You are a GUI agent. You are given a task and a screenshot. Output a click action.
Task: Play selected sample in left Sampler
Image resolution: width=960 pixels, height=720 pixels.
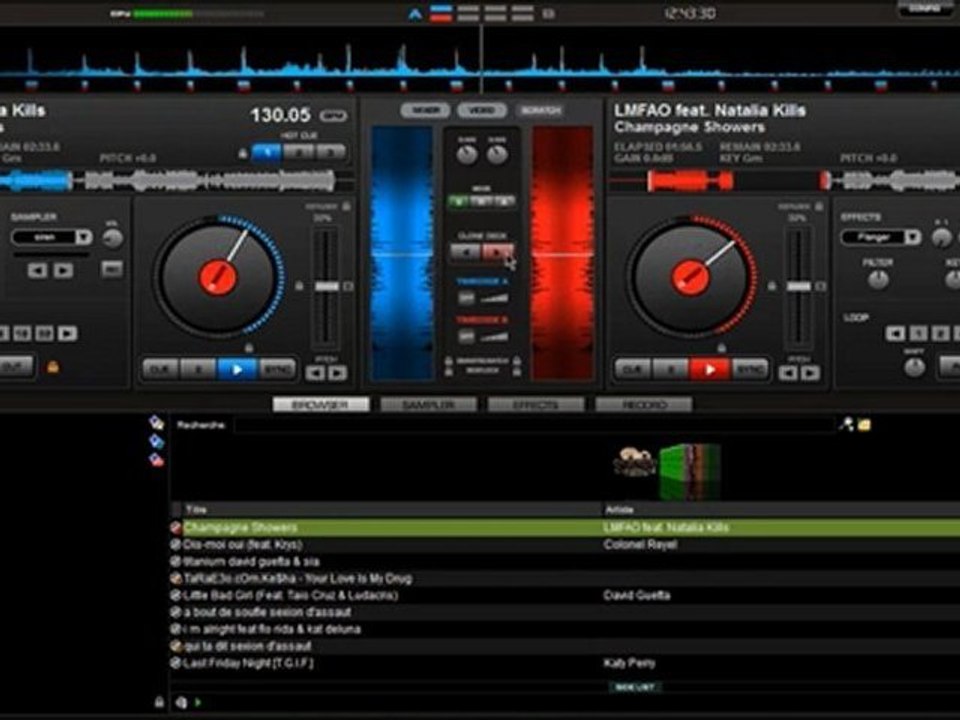pos(63,270)
